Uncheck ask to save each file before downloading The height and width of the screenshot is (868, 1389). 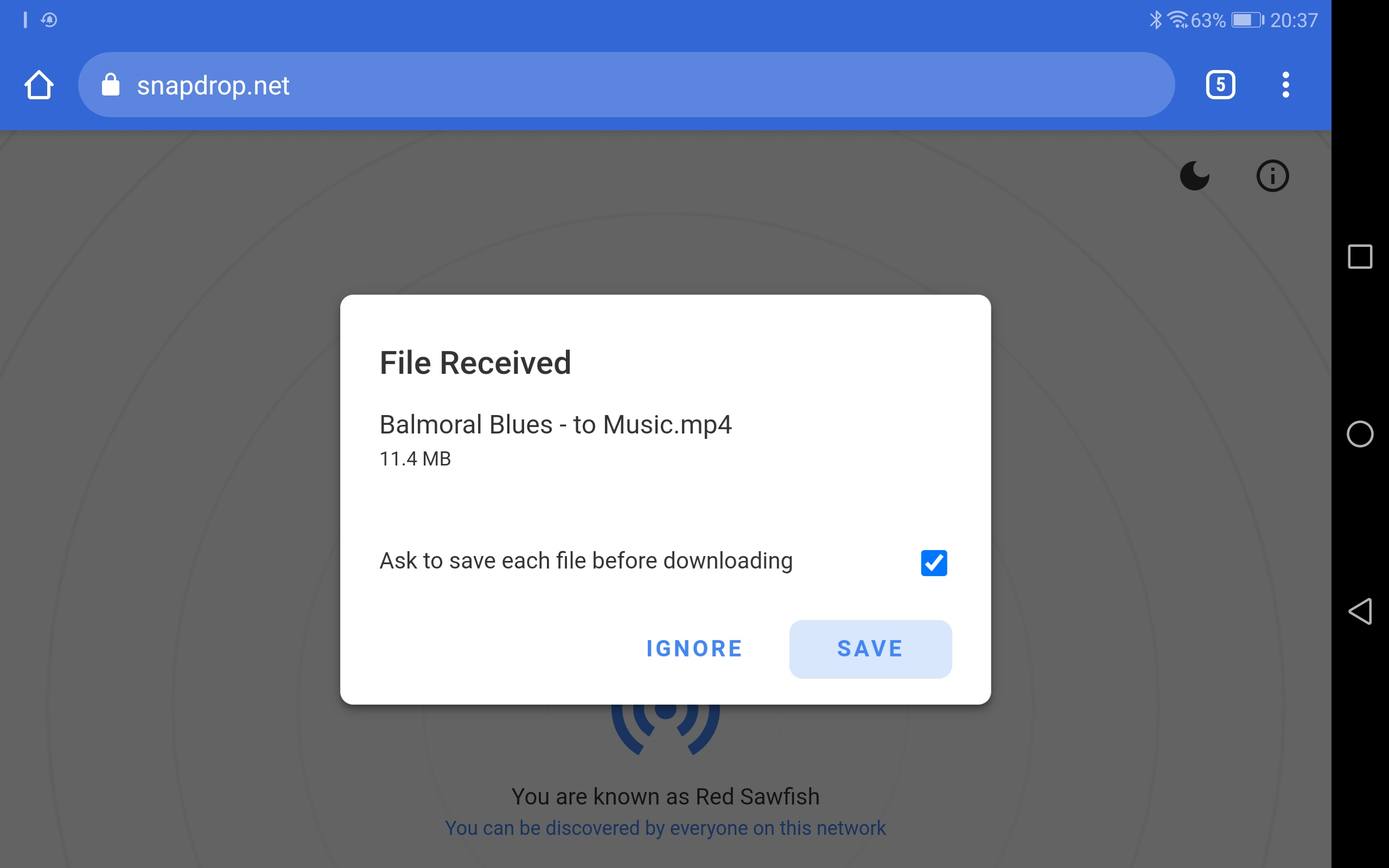tap(934, 563)
